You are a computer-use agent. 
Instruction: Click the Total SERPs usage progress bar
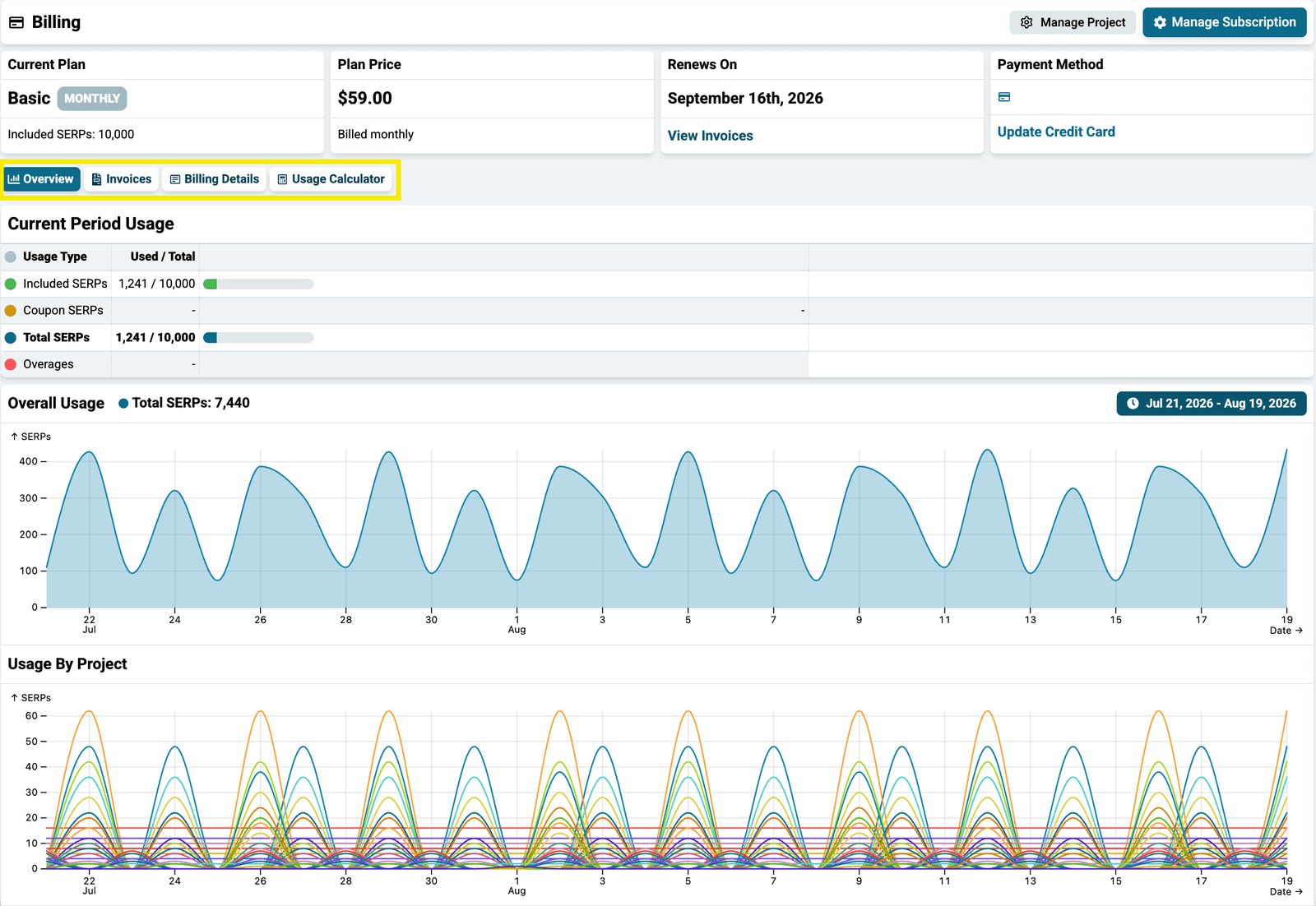pyautogui.click(x=258, y=338)
